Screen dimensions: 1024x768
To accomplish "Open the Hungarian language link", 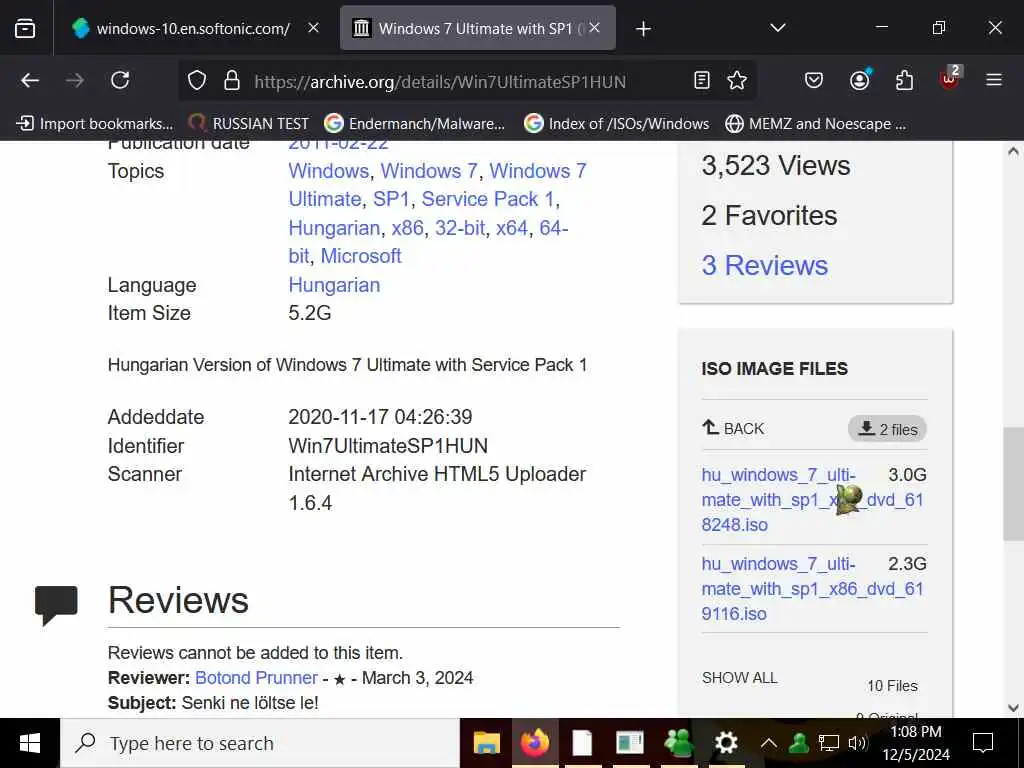I will pyautogui.click(x=334, y=285).
